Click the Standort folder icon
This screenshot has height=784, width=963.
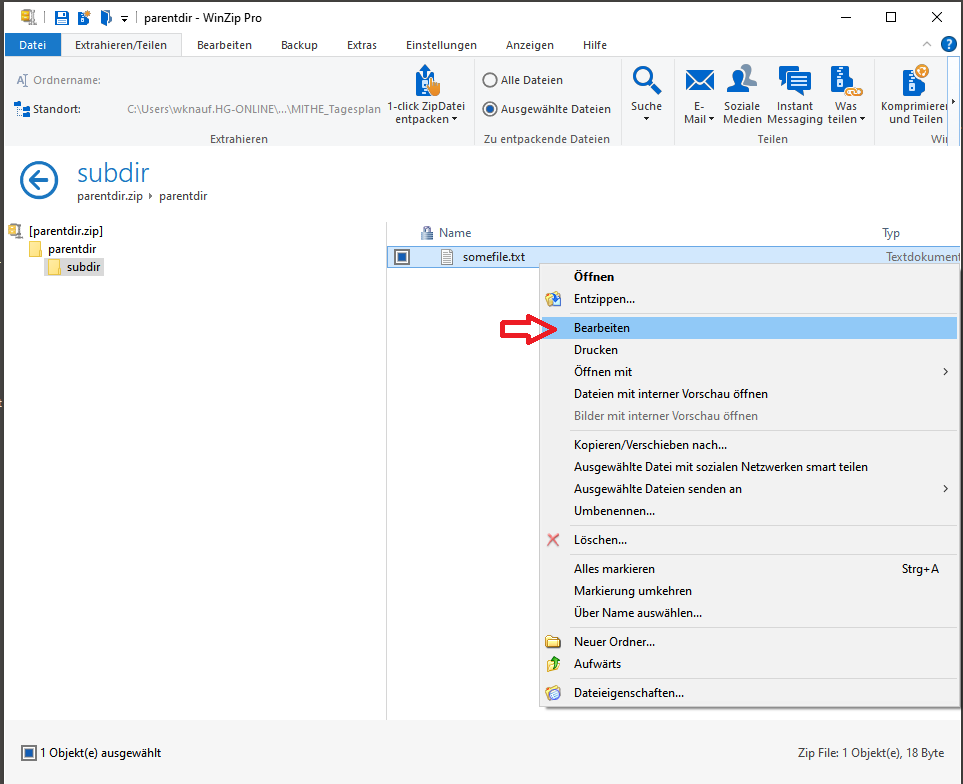point(22,109)
